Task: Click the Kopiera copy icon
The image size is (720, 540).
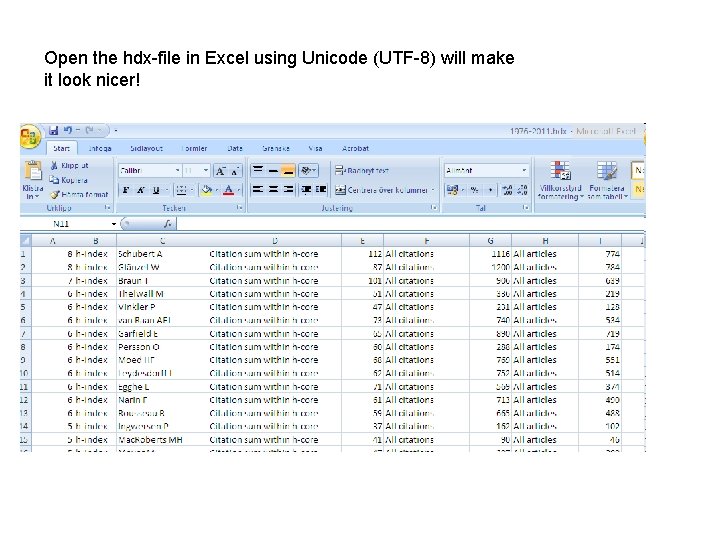Action: click(x=54, y=180)
